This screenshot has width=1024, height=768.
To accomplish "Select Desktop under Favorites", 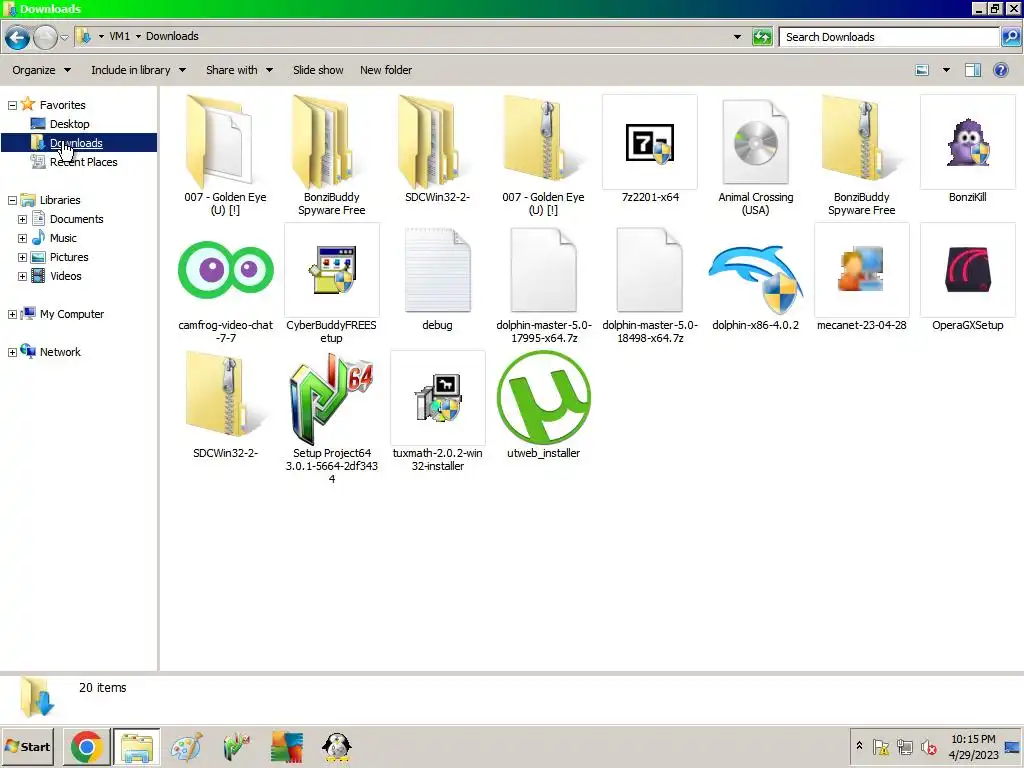I will point(60,124).
